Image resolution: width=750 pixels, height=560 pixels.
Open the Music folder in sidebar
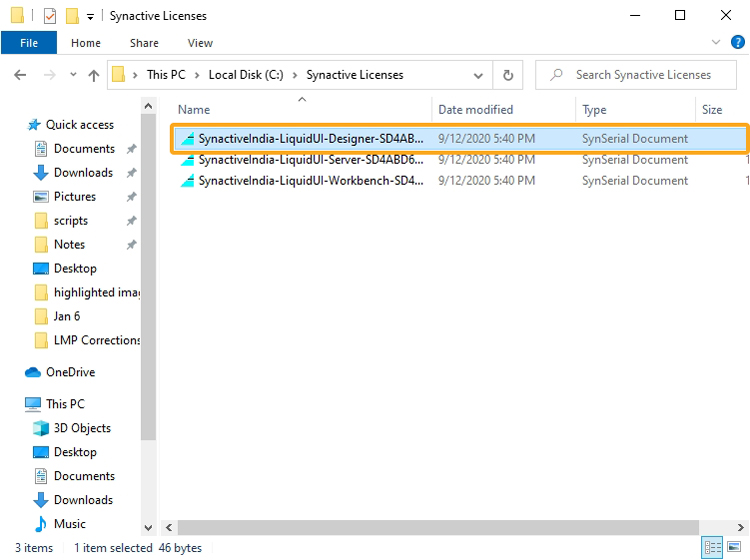tap(69, 524)
